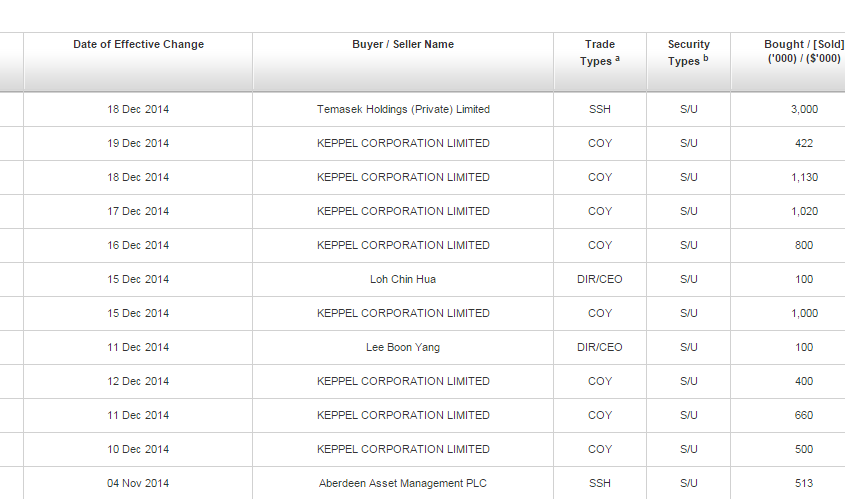This screenshot has height=499, width=845.
Task: Select the Temasek Holdings (Private) Limited name
Action: (403, 109)
